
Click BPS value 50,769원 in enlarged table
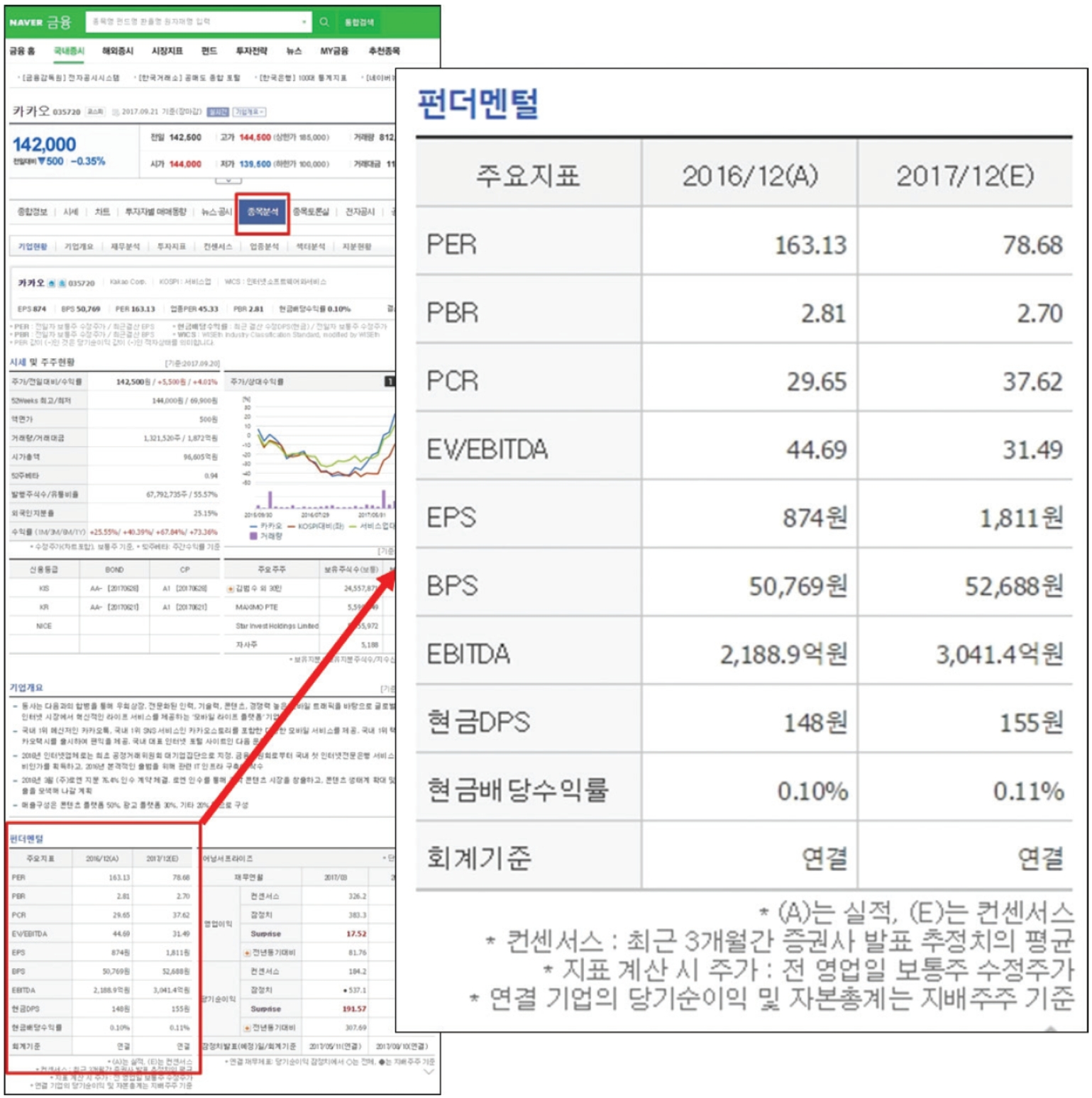tap(798, 587)
